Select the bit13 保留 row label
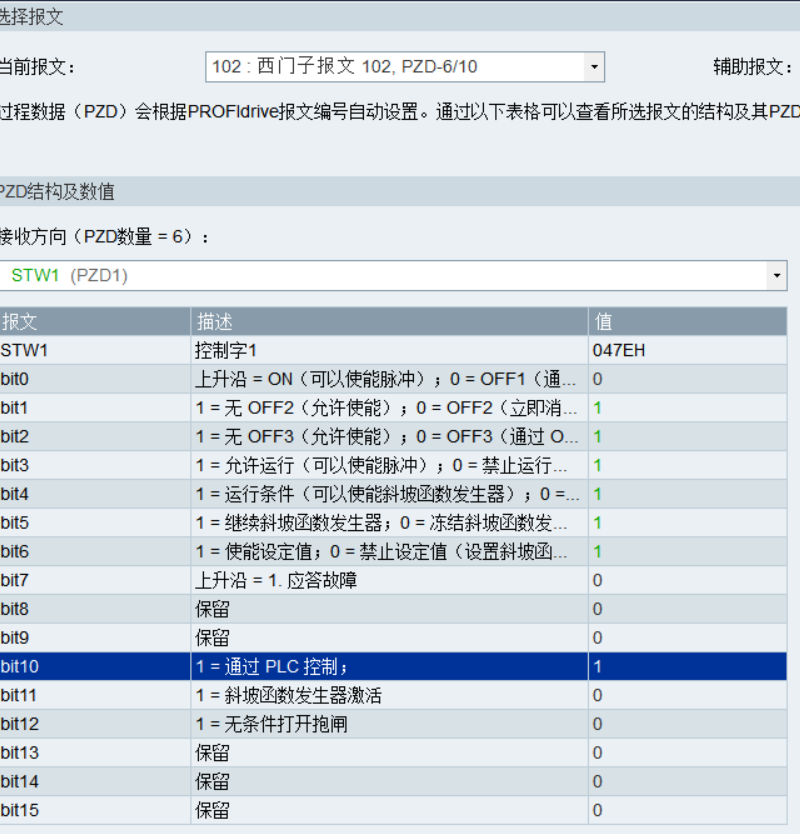800x834 pixels. coord(95,753)
